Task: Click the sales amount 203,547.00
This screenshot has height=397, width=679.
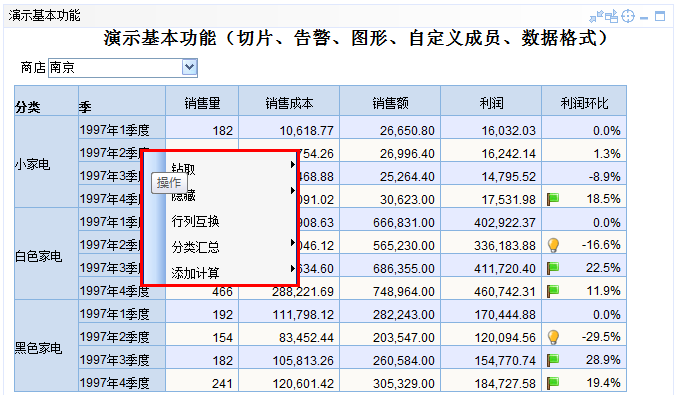Action: click(404, 338)
